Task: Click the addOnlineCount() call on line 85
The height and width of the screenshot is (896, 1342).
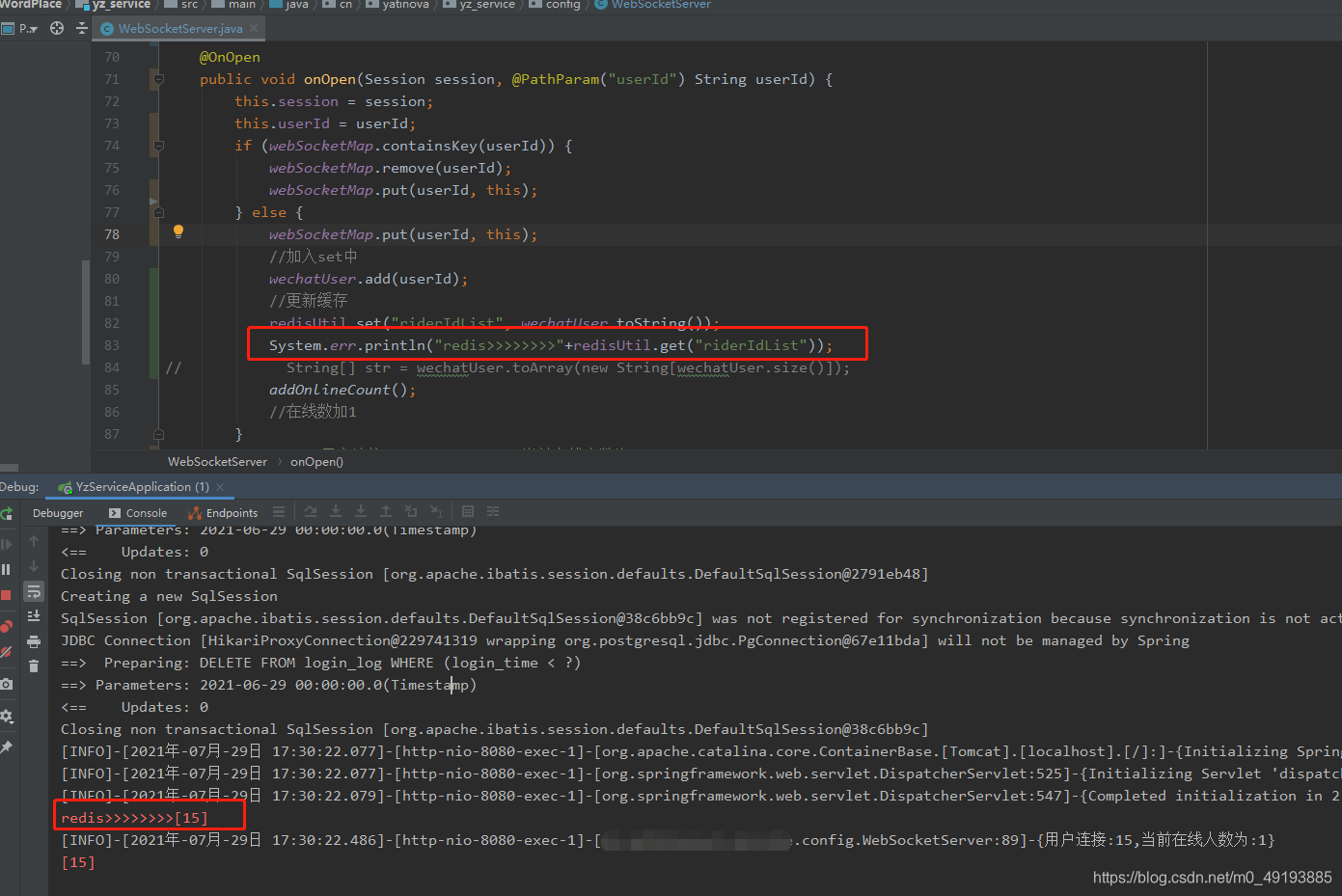Action: [342, 390]
